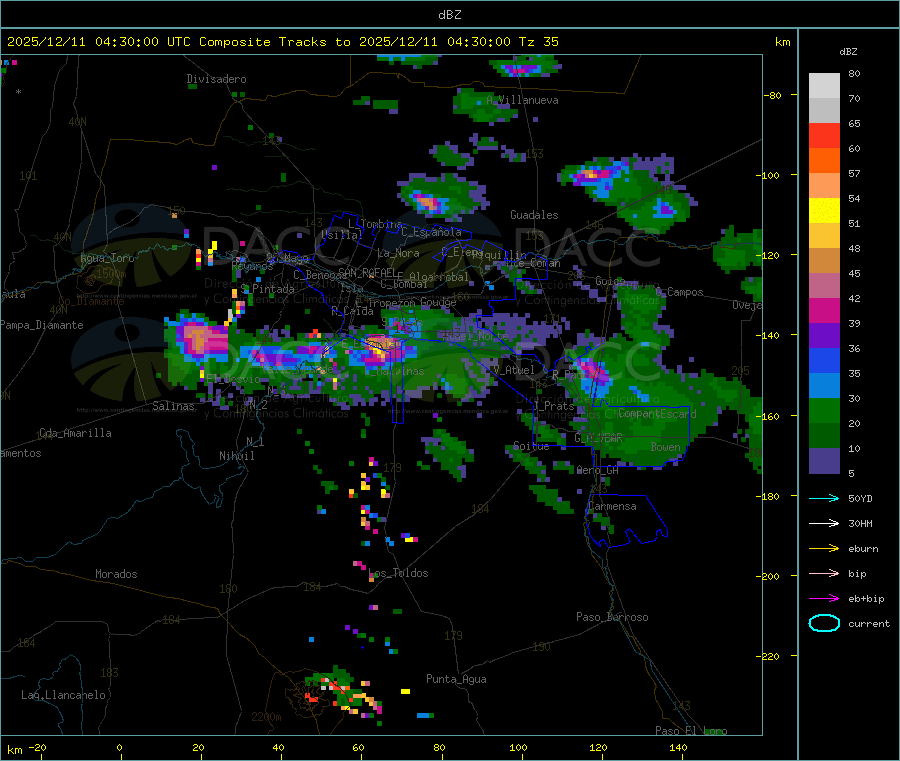Click the '0' value on the horizontal axis
The height and width of the screenshot is (761, 900).
tap(119, 747)
